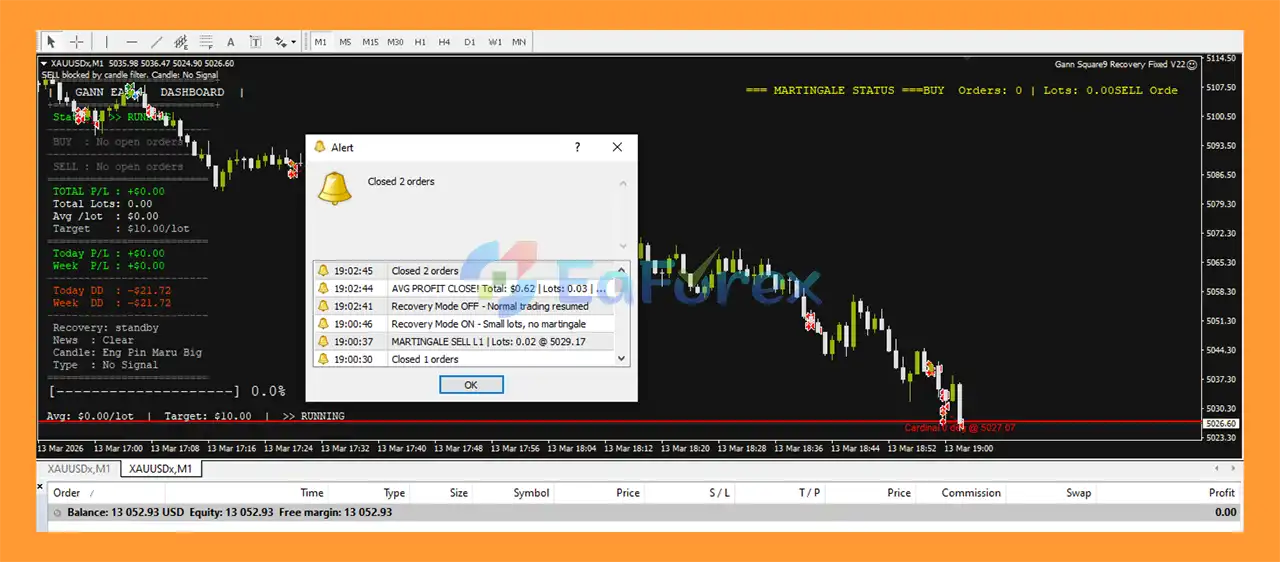Choose the text tool A
Screen dimensions: 1280x562
click(x=231, y=42)
